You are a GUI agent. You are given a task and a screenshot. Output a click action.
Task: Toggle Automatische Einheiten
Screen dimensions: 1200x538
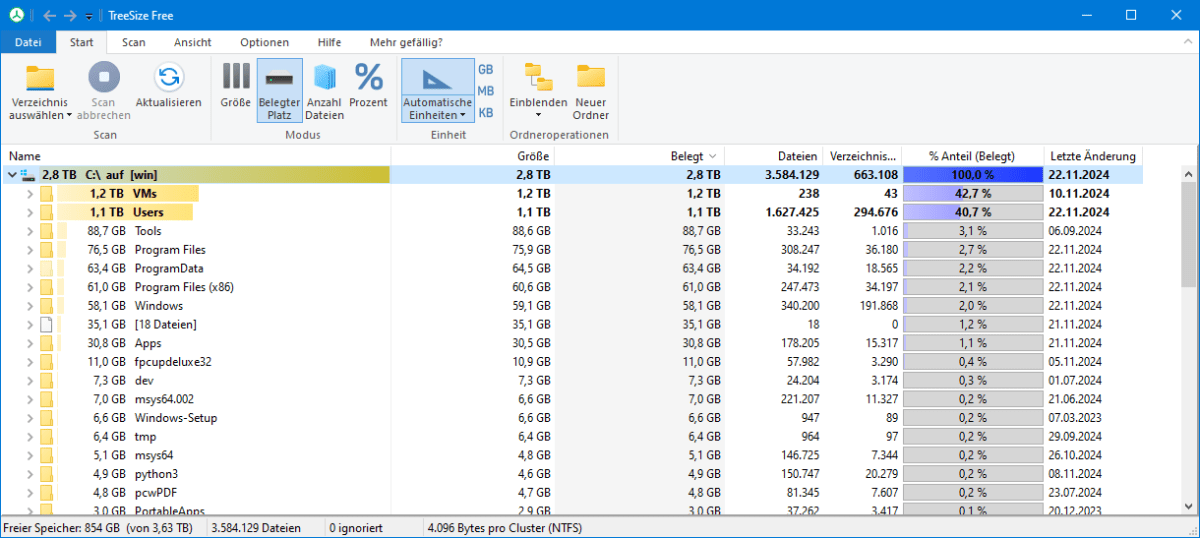click(x=437, y=90)
